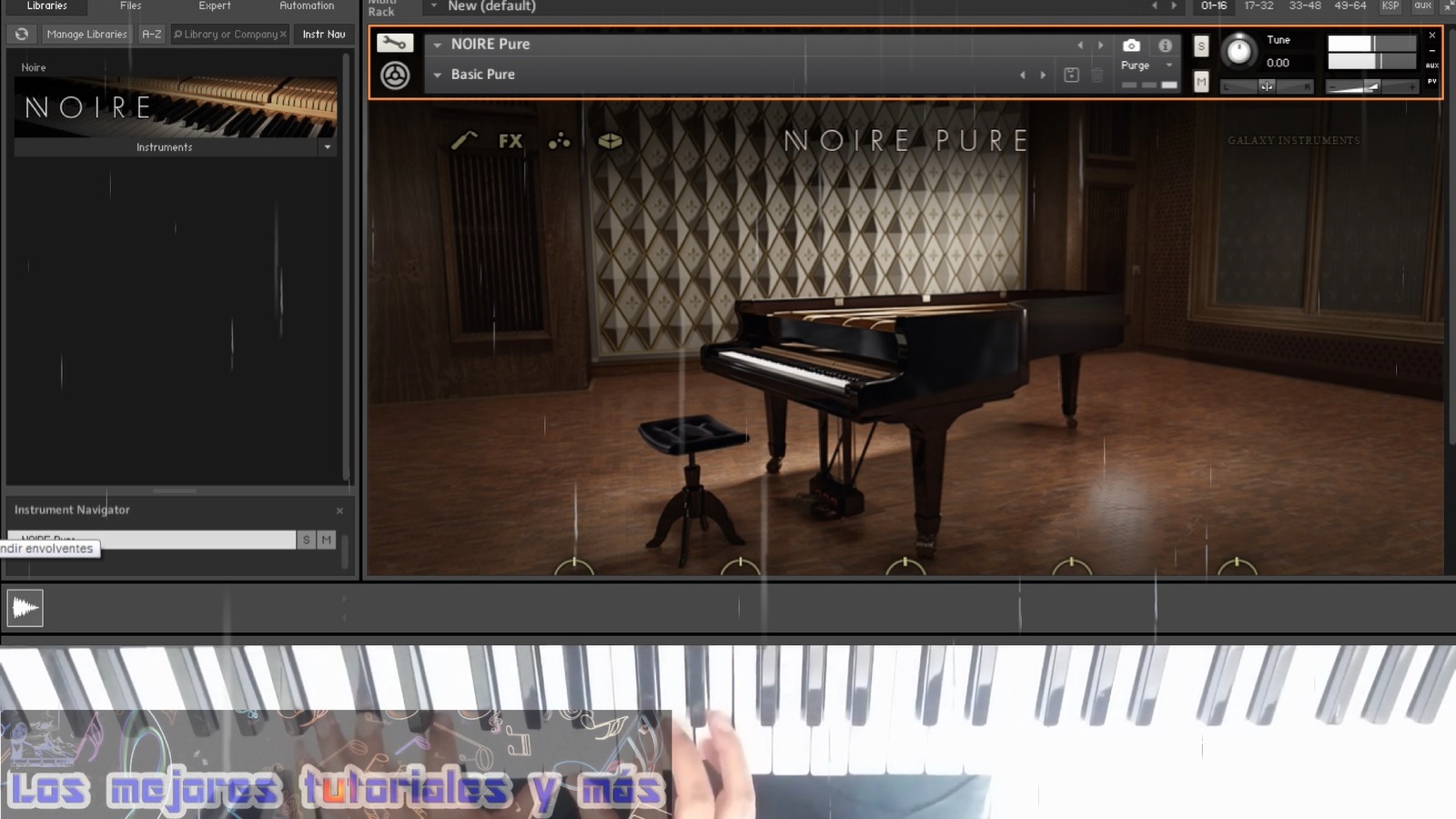Clear the Library or Company search field
This screenshot has width=1456, height=819.
(x=283, y=35)
